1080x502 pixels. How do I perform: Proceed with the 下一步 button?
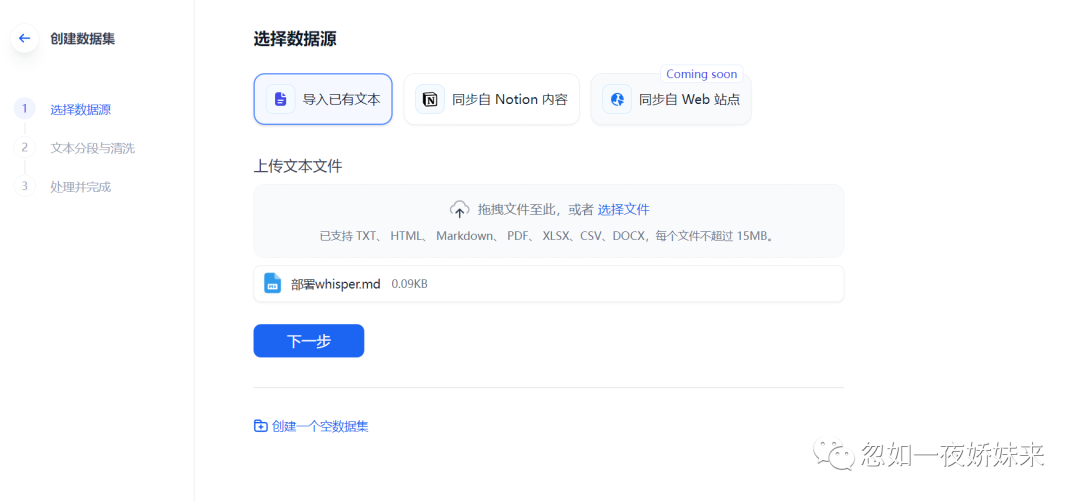[309, 341]
